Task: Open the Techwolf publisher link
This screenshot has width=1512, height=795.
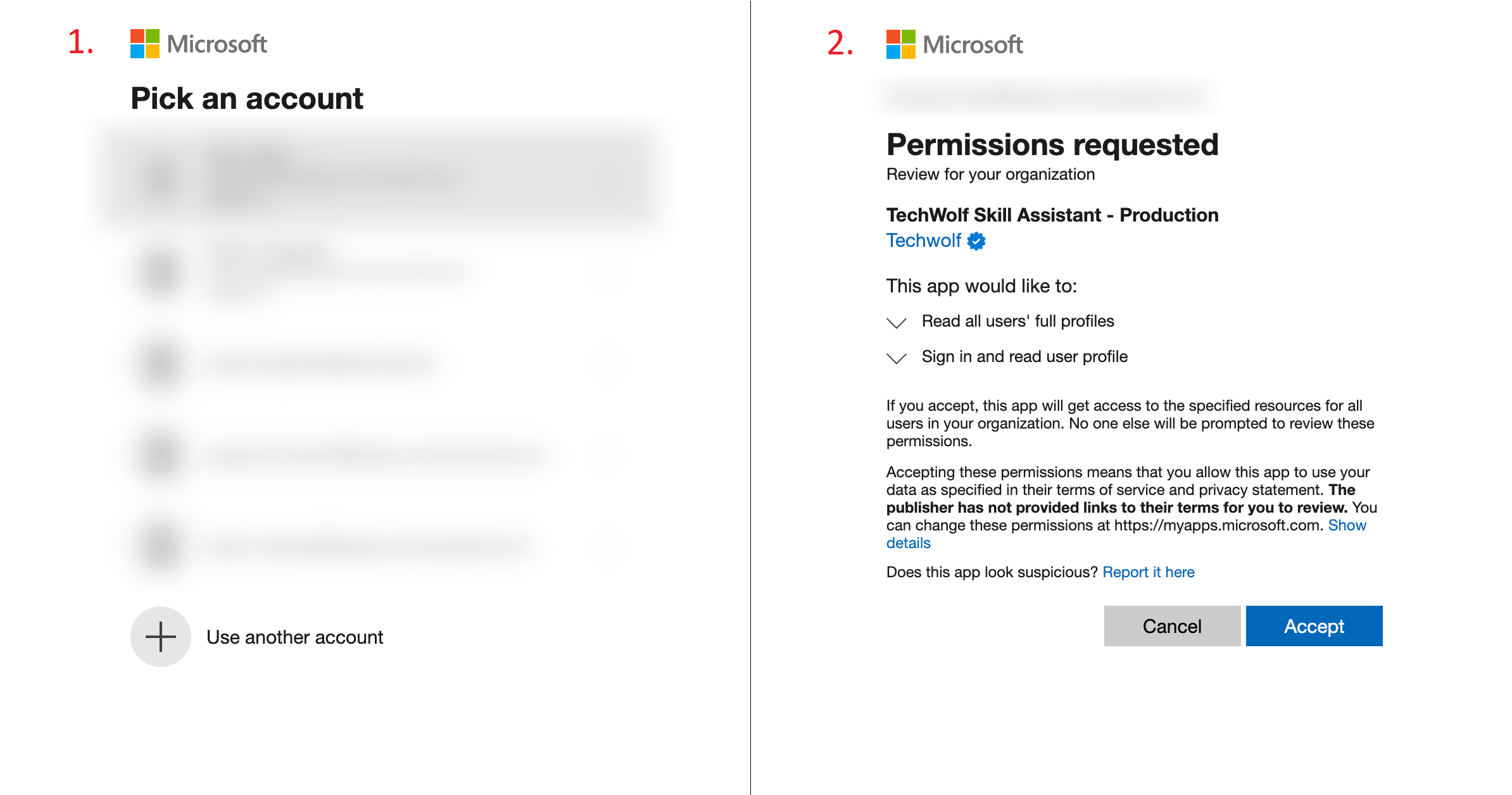Action: click(x=923, y=241)
